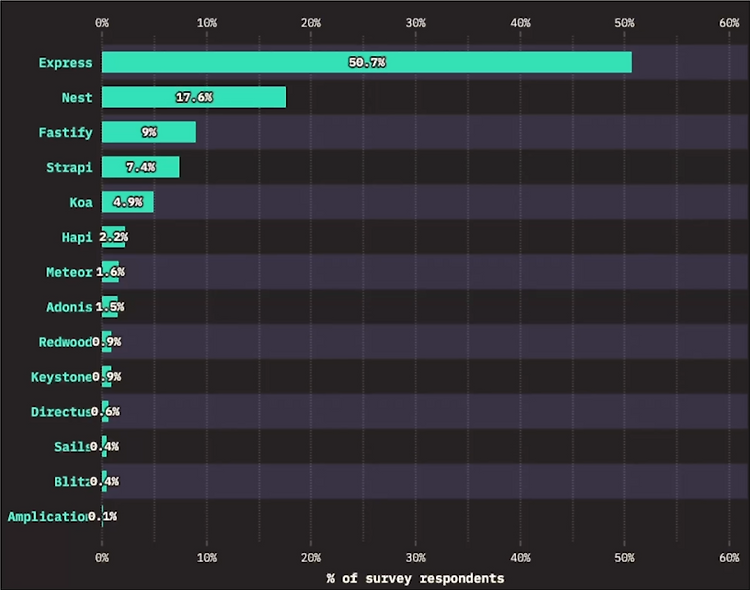The width and height of the screenshot is (750, 590).
Task: Click the Adonis bar at 1.5%
Action: point(110,307)
